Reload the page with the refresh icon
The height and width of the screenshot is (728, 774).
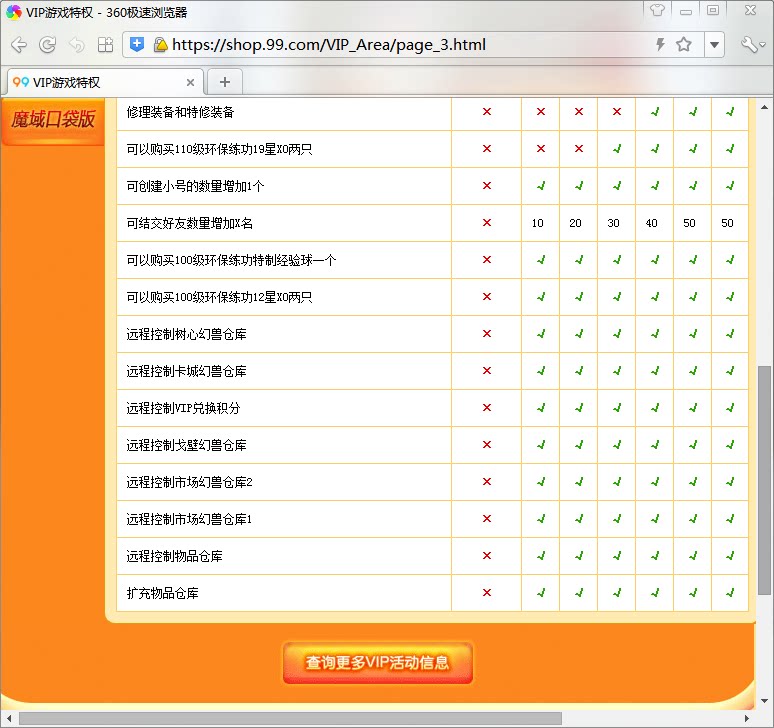pos(48,45)
